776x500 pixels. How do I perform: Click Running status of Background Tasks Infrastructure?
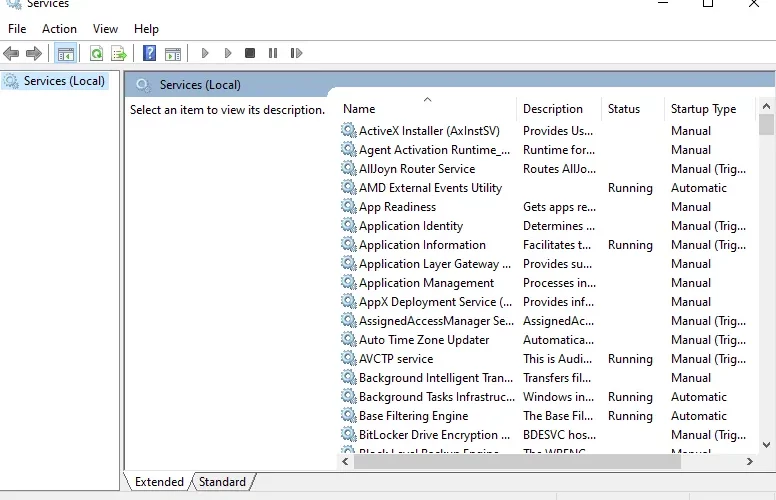(630, 397)
